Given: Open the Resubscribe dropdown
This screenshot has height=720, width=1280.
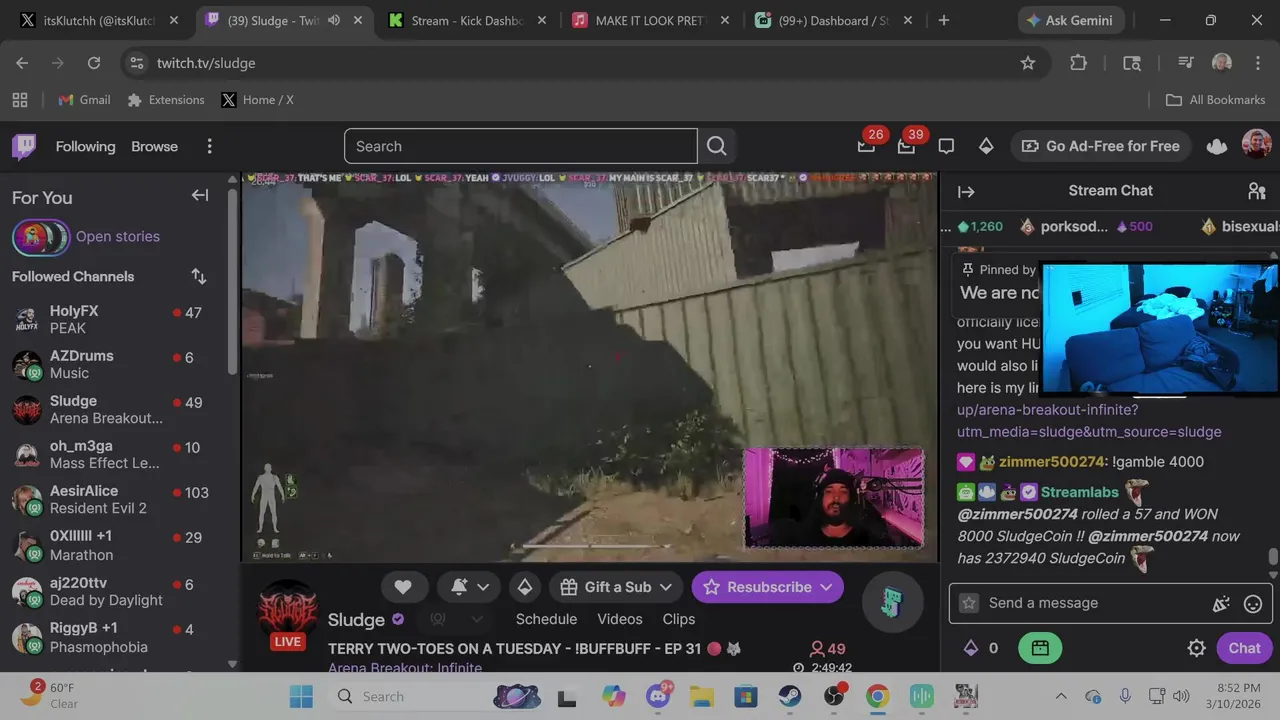Looking at the screenshot, I should point(768,587).
